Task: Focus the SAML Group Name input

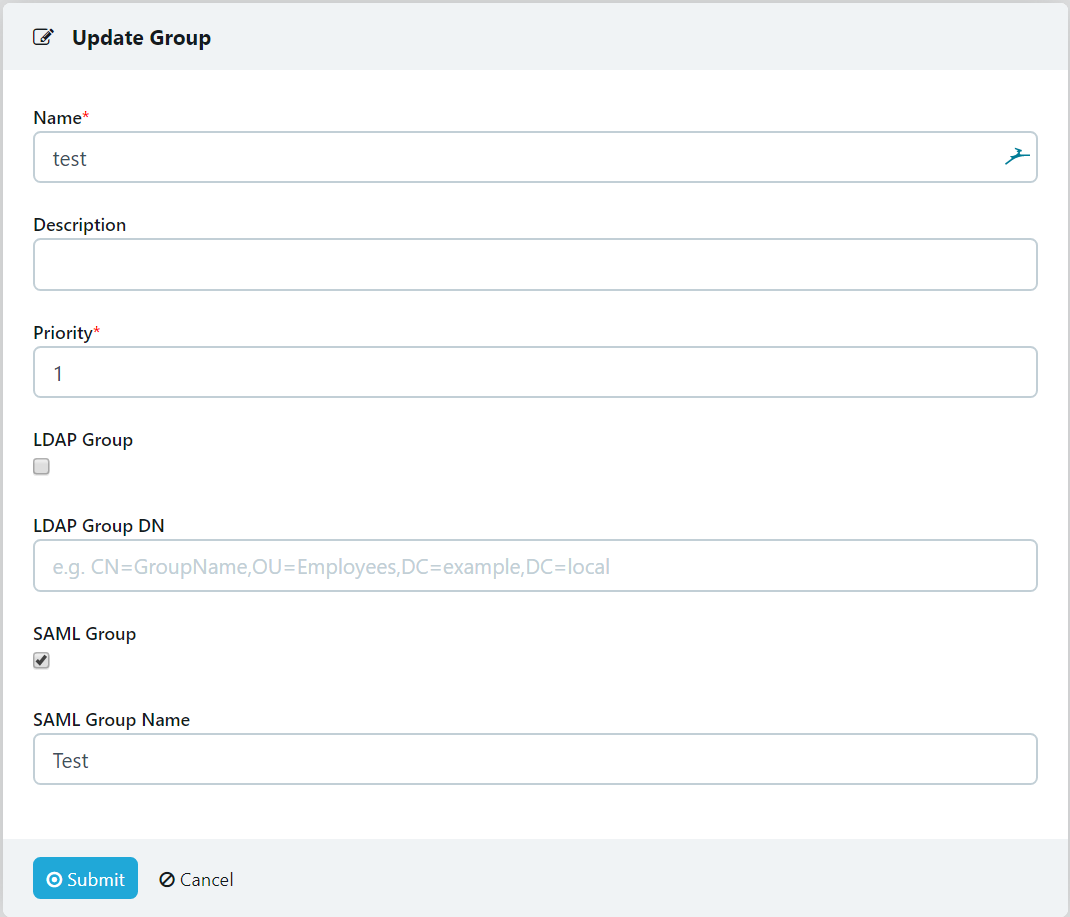Action: click(x=535, y=760)
